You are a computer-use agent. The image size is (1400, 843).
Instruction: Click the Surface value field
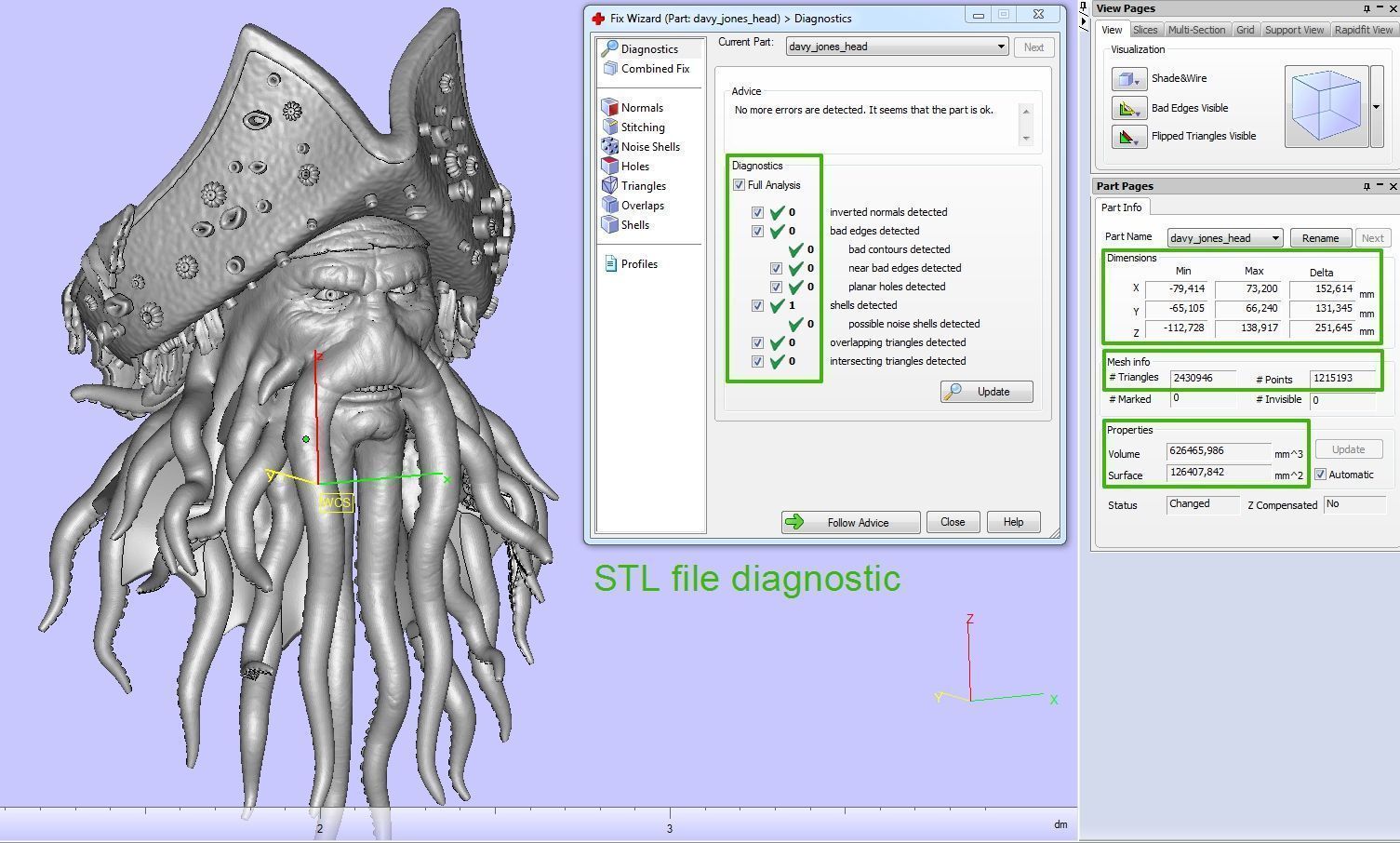tap(1218, 473)
